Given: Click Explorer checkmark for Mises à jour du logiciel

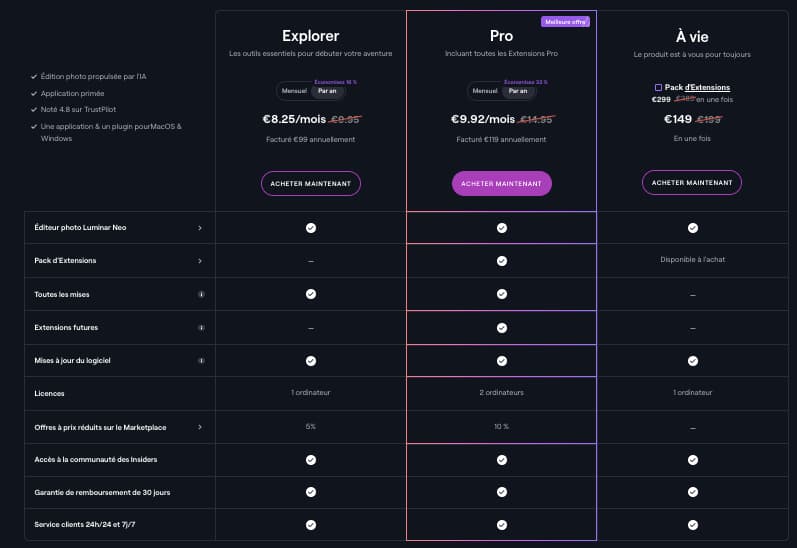Looking at the screenshot, I should tap(311, 361).
